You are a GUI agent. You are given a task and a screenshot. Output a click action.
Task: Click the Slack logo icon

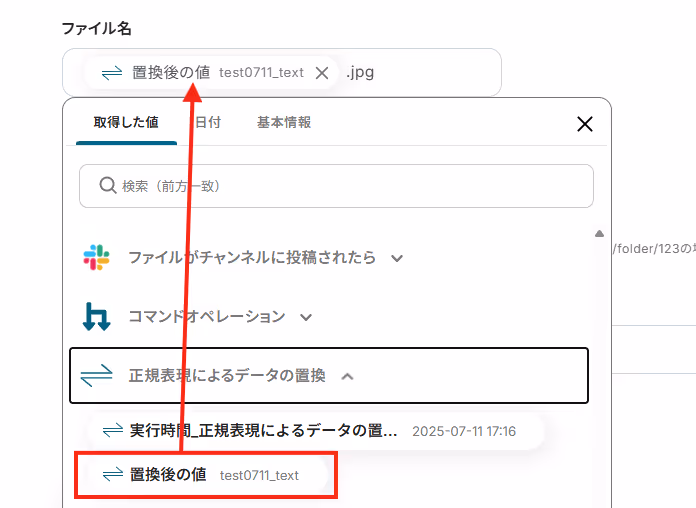tap(96, 258)
